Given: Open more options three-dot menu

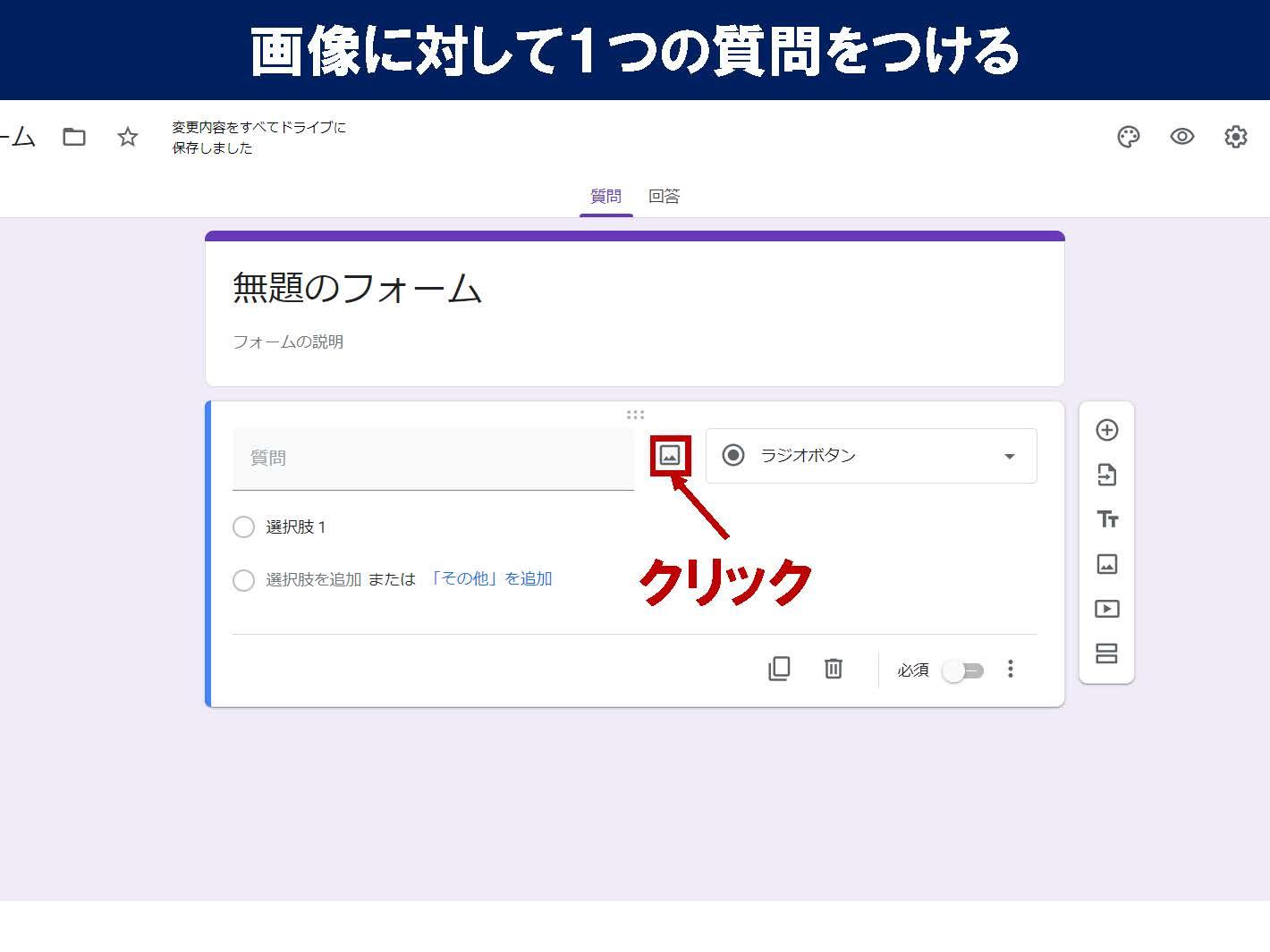Looking at the screenshot, I should (x=1011, y=669).
